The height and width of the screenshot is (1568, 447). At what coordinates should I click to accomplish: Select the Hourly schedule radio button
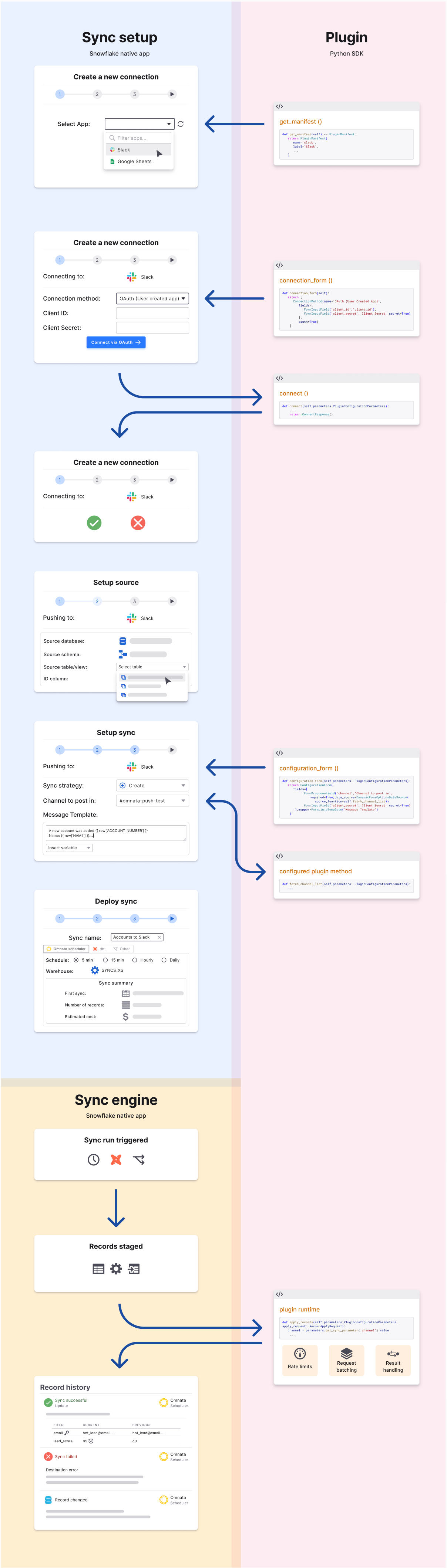click(135, 960)
